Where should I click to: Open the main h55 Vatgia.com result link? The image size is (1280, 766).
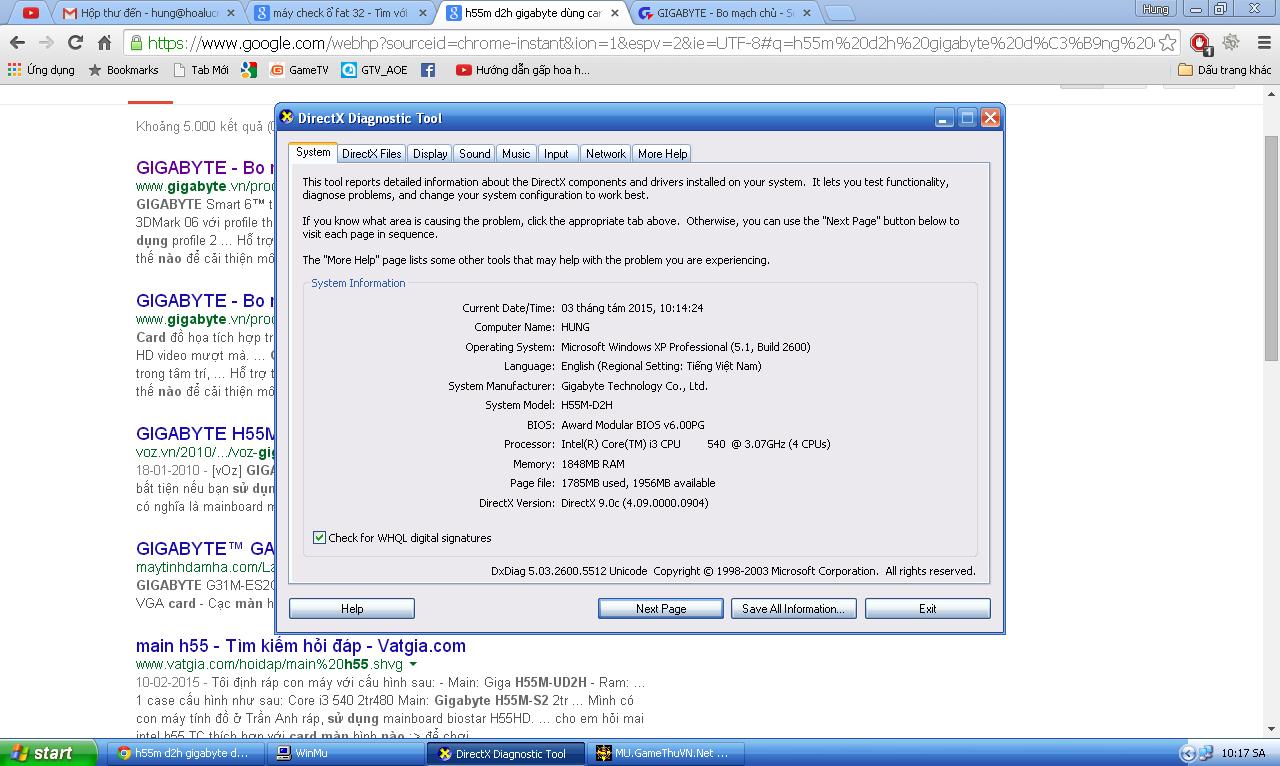[x=301, y=646]
